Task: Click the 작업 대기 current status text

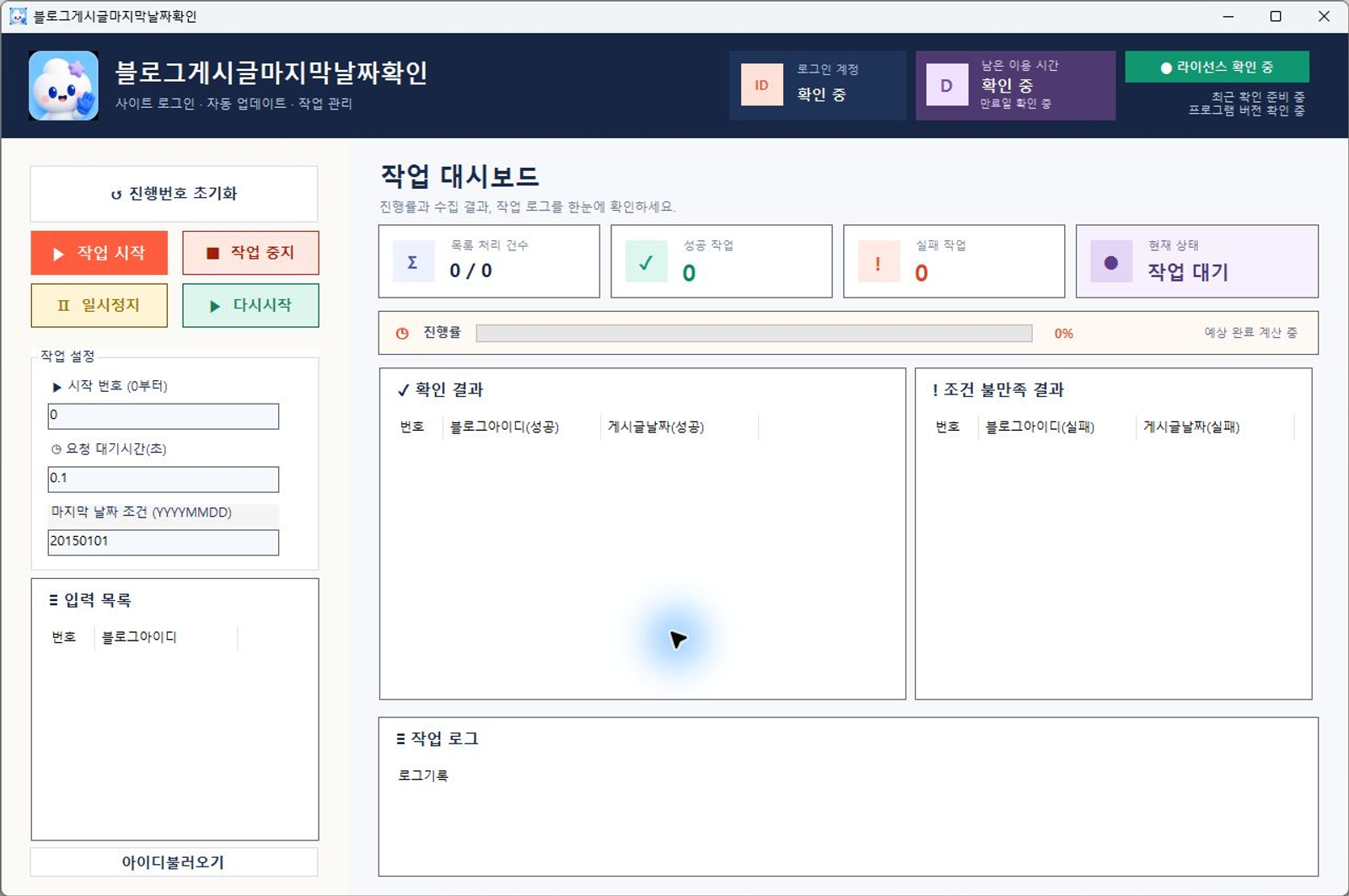Action: (x=1188, y=271)
